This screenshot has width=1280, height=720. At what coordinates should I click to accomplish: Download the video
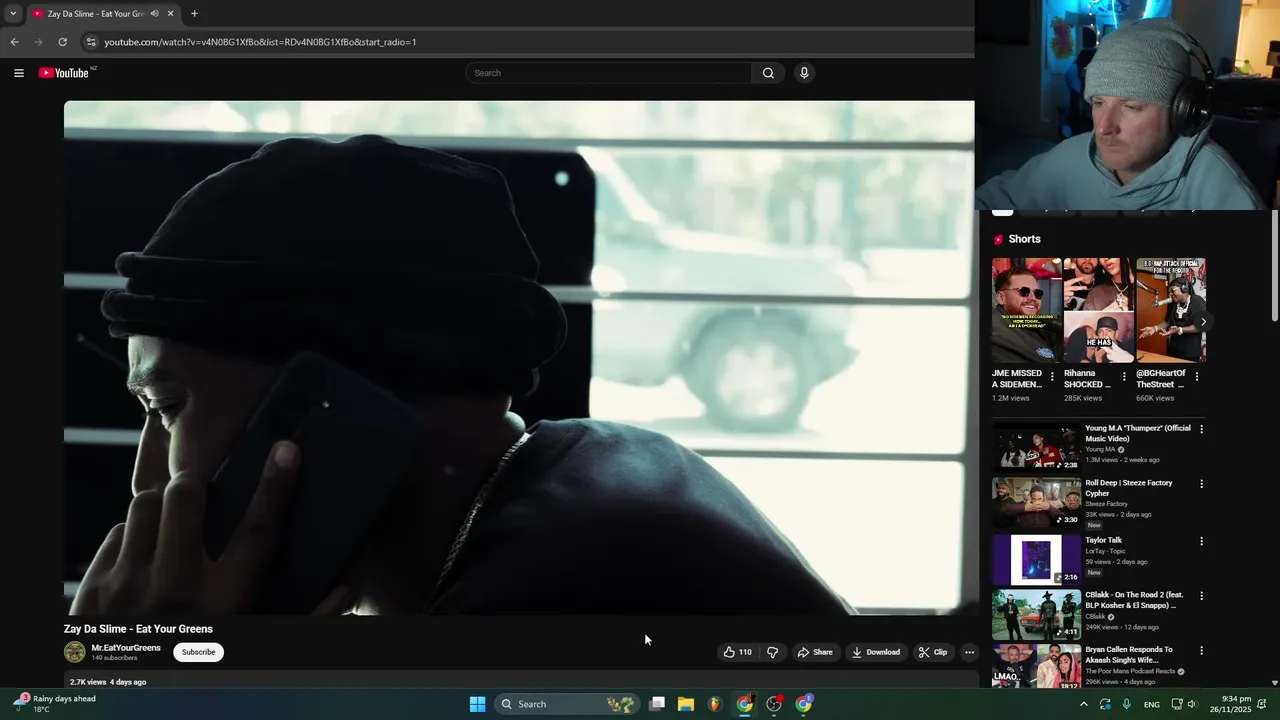(x=876, y=652)
